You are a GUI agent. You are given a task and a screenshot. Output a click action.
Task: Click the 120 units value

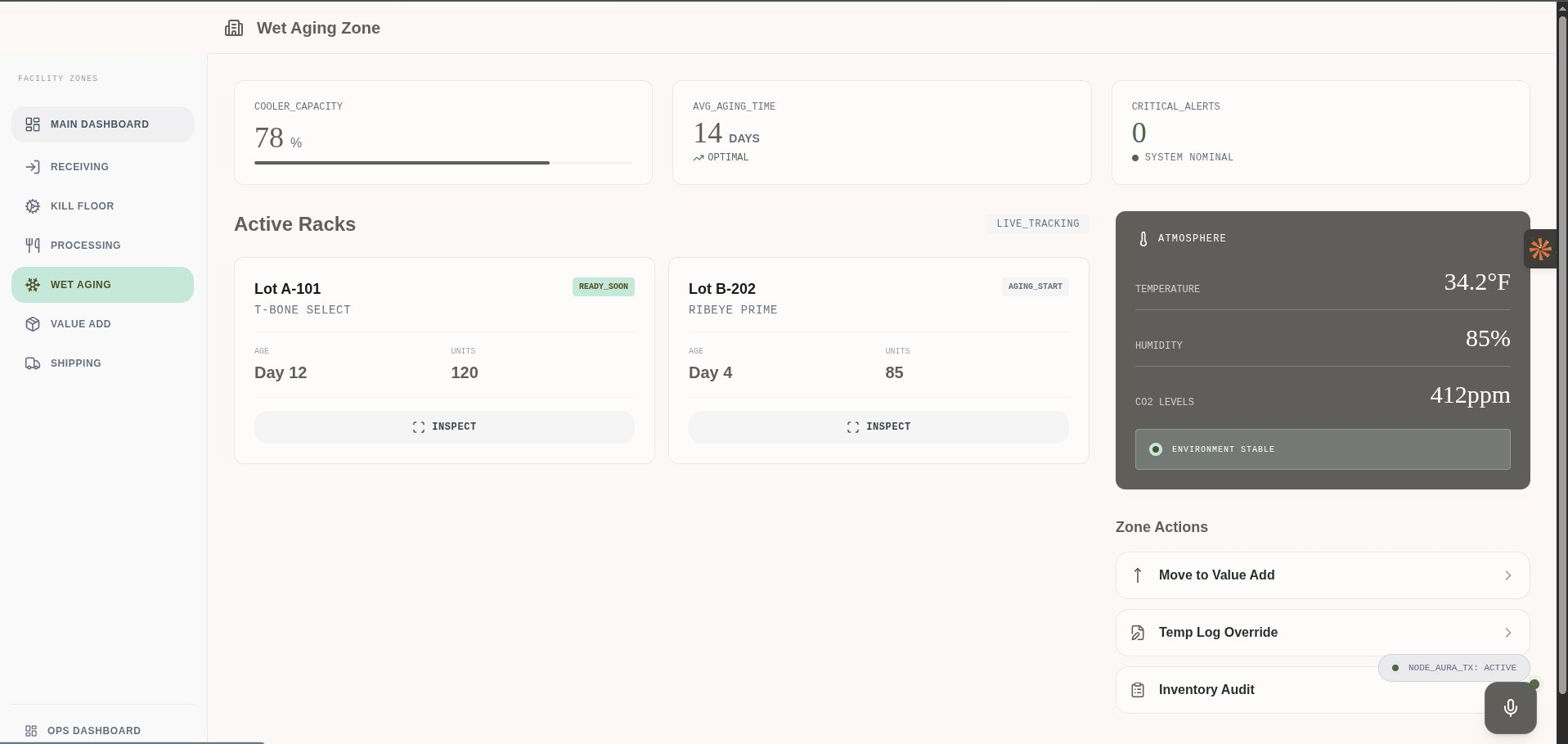coord(465,373)
